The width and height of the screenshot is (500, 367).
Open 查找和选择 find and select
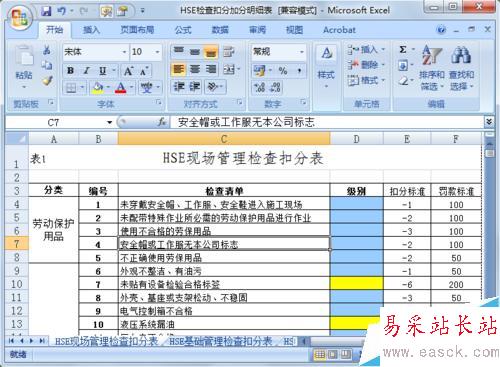[462, 68]
